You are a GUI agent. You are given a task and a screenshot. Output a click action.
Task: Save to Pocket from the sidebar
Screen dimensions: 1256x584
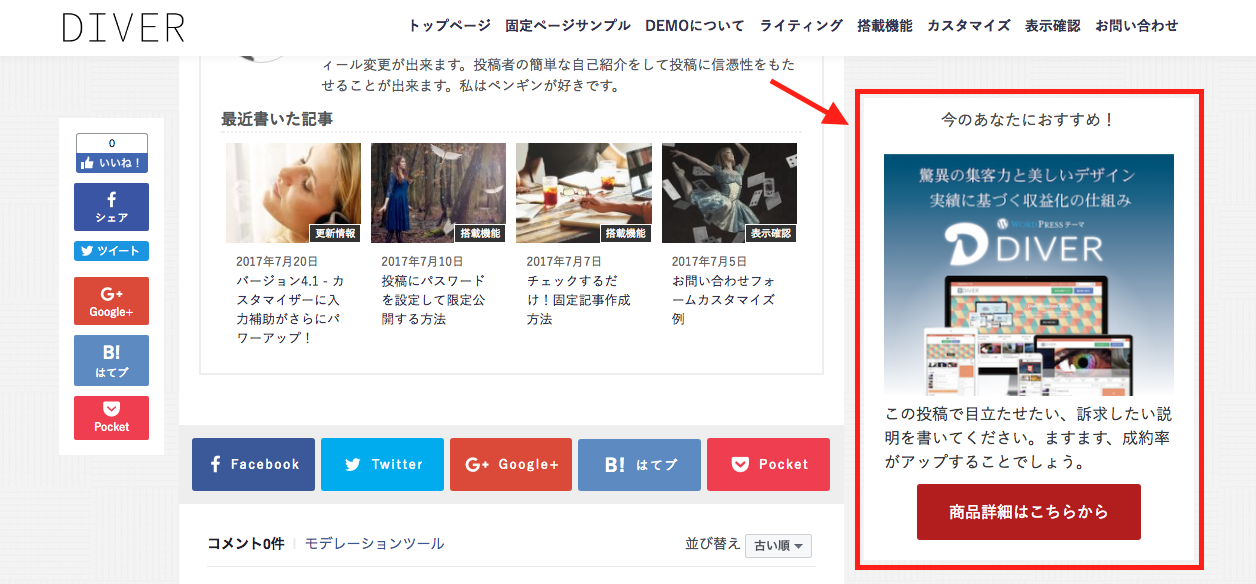point(111,417)
